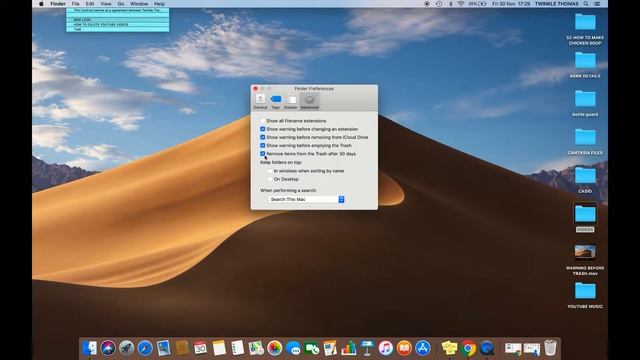This screenshot has width=640, height=360.
Task: Open Google Chrome in the Dock
Action: click(468, 348)
